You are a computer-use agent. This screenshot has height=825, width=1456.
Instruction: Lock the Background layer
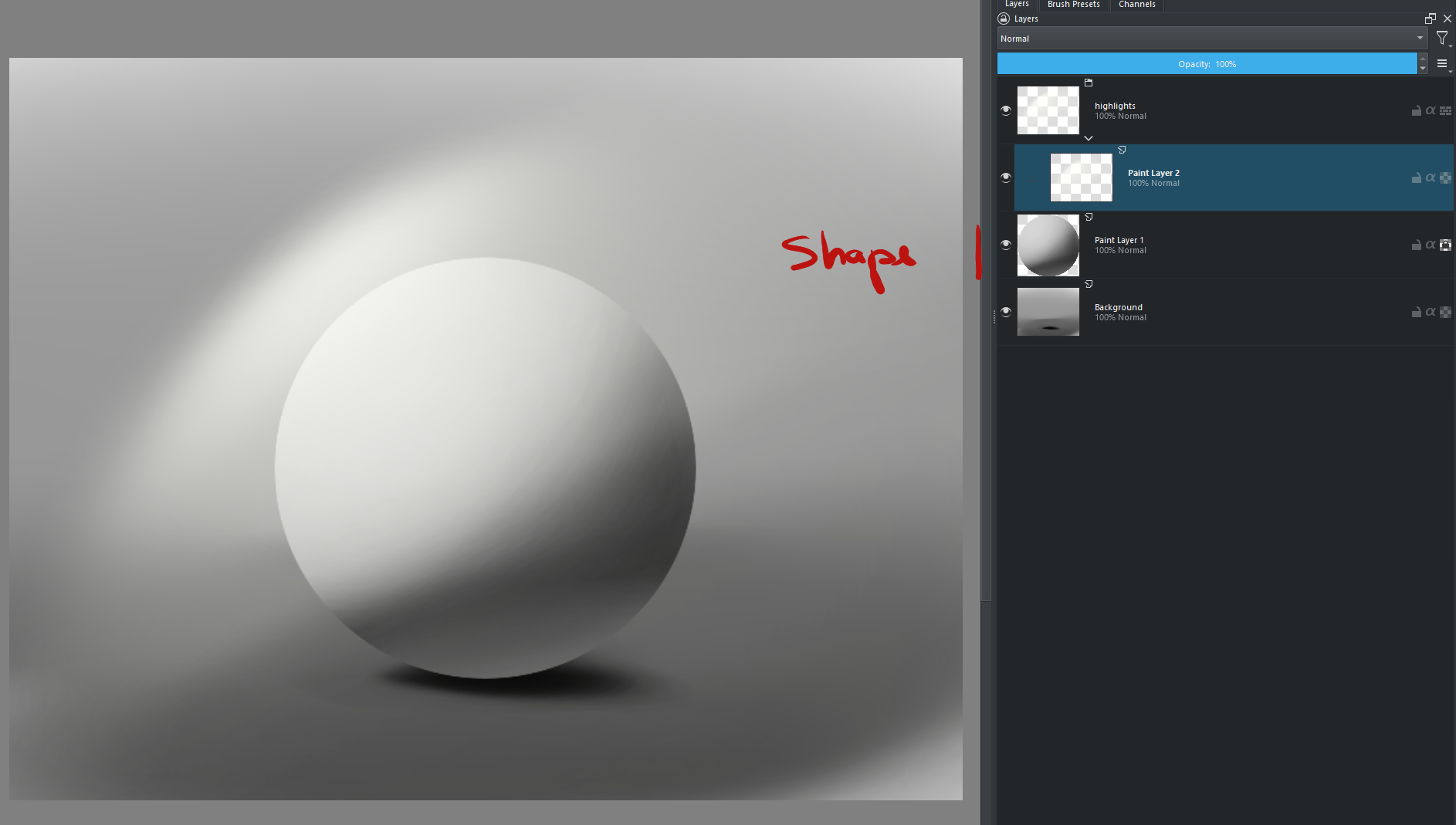1417,313
